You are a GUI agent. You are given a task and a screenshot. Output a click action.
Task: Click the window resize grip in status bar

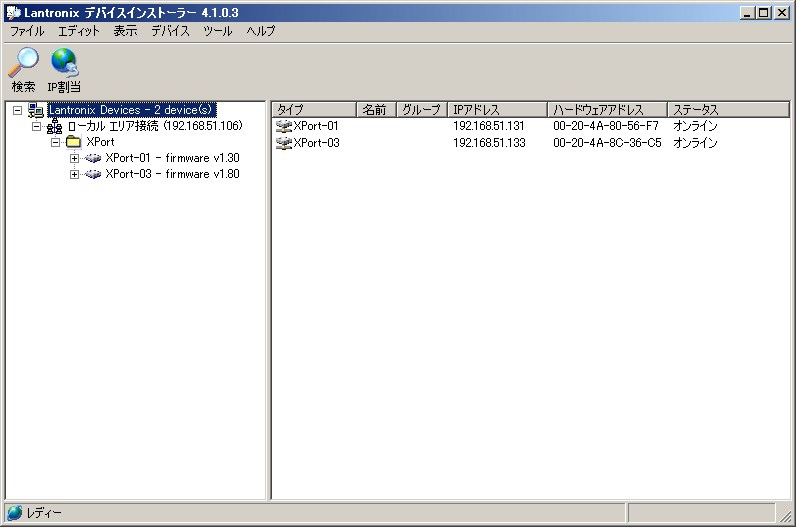point(785,515)
